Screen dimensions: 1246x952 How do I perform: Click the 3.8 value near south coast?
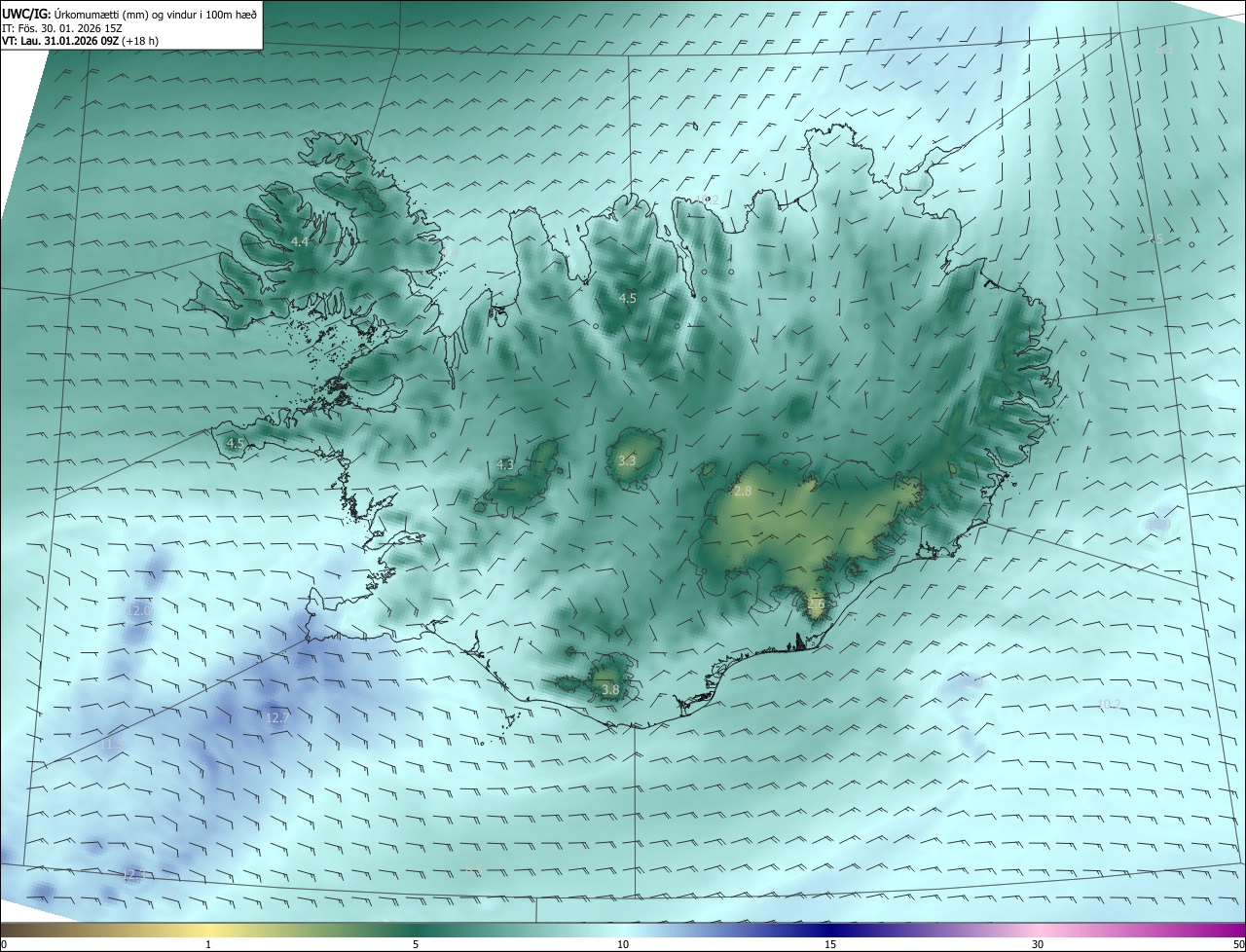(x=610, y=689)
